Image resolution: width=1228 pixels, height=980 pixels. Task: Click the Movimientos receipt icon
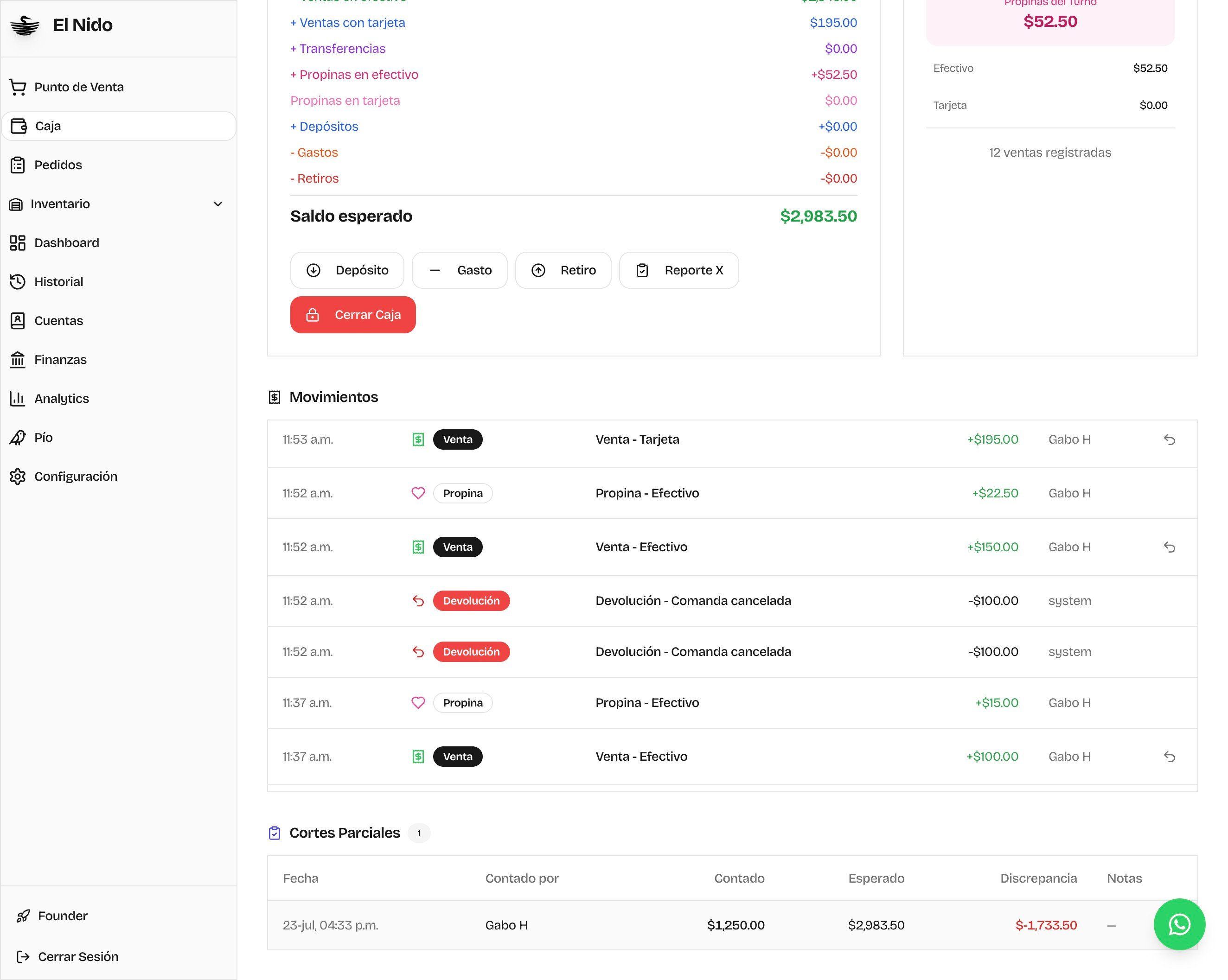click(275, 397)
